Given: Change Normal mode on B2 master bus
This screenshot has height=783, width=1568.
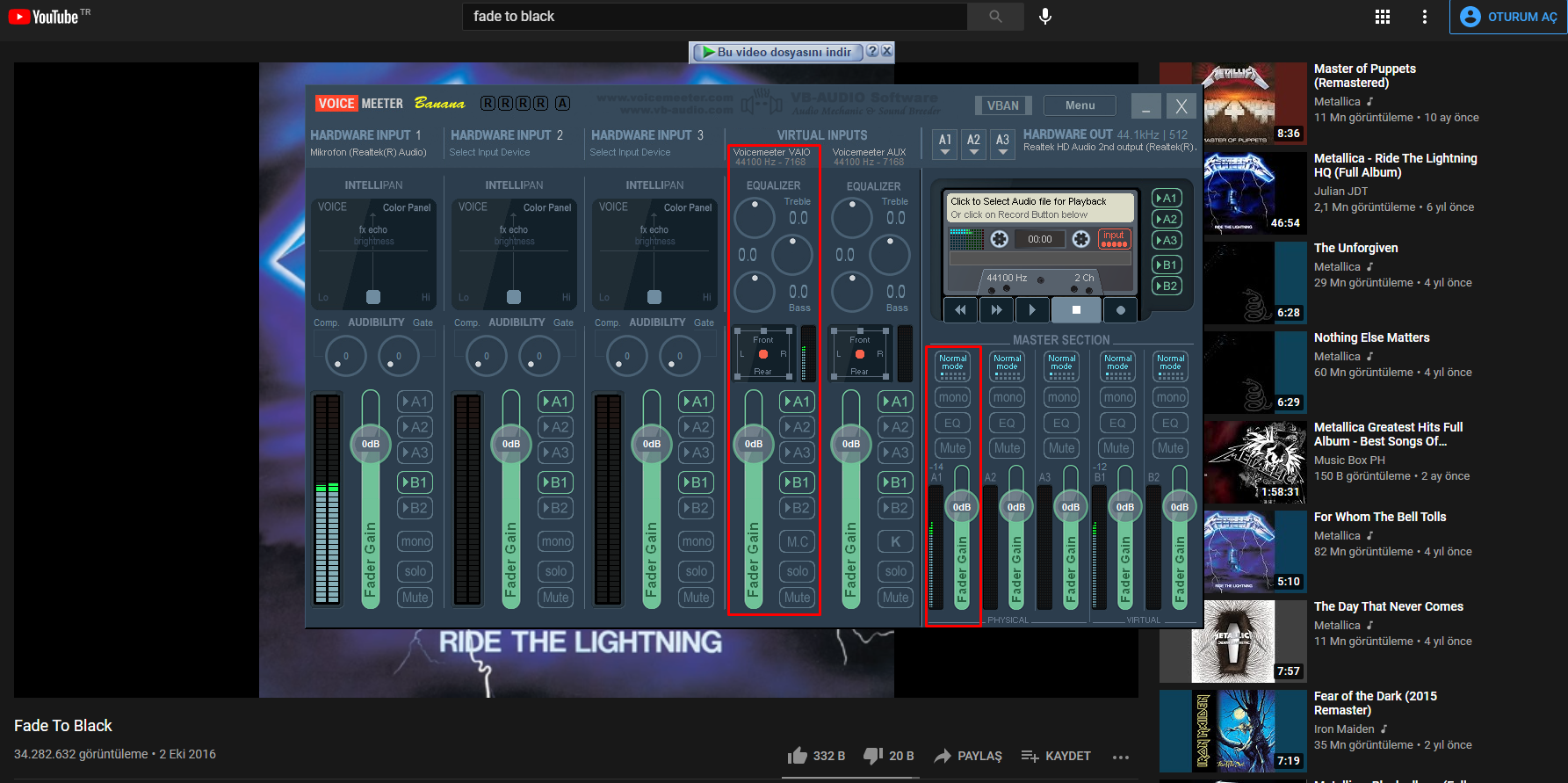Looking at the screenshot, I should pos(1171,366).
